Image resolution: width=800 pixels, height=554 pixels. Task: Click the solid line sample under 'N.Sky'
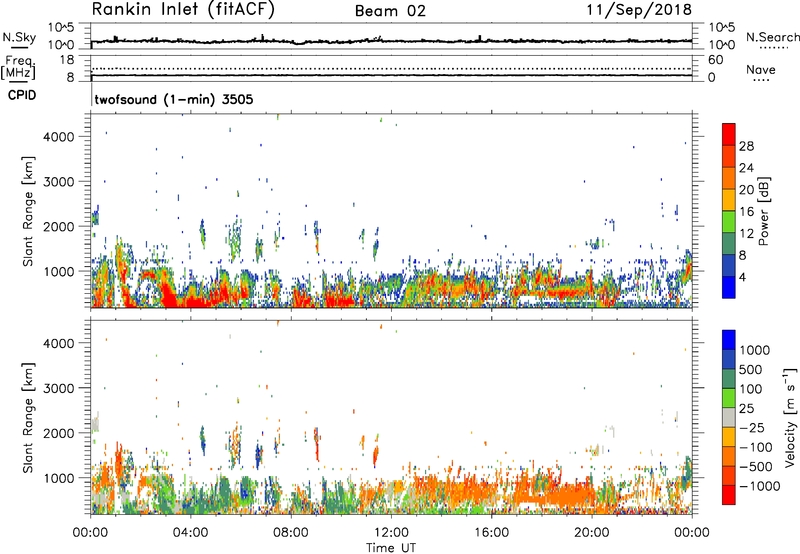[x=19, y=48]
